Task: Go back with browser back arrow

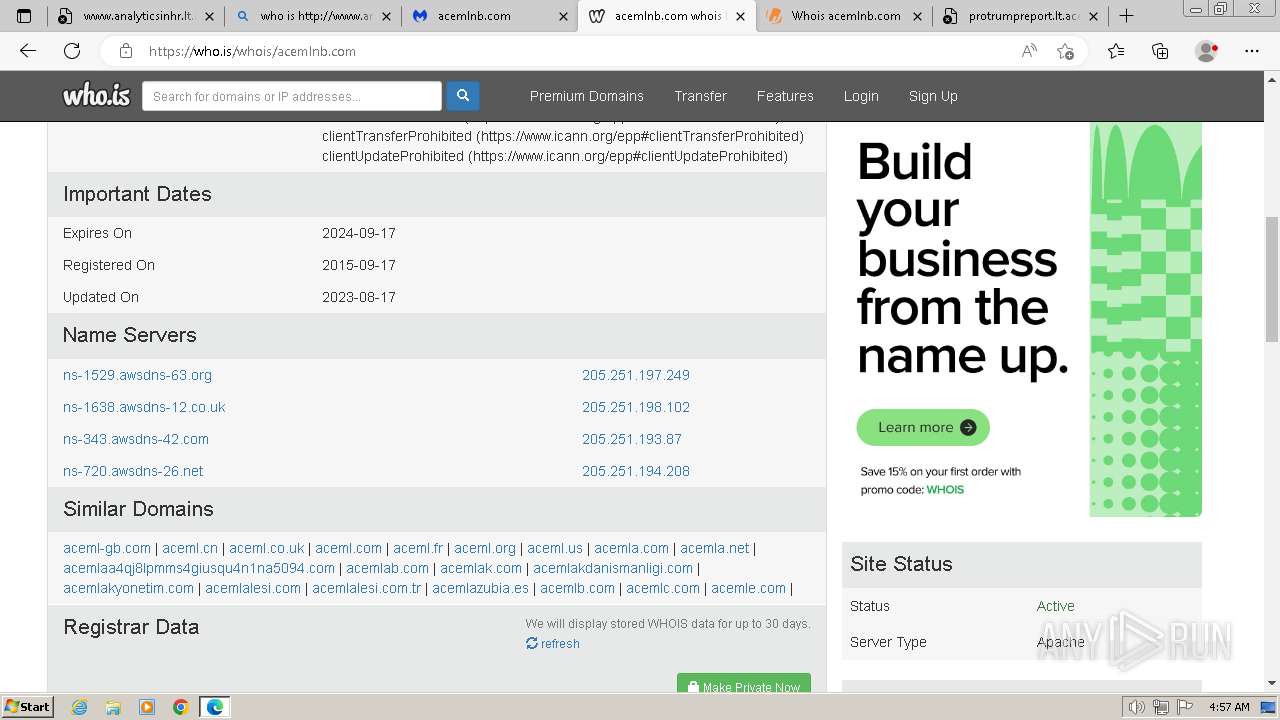Action: point(28,51)
